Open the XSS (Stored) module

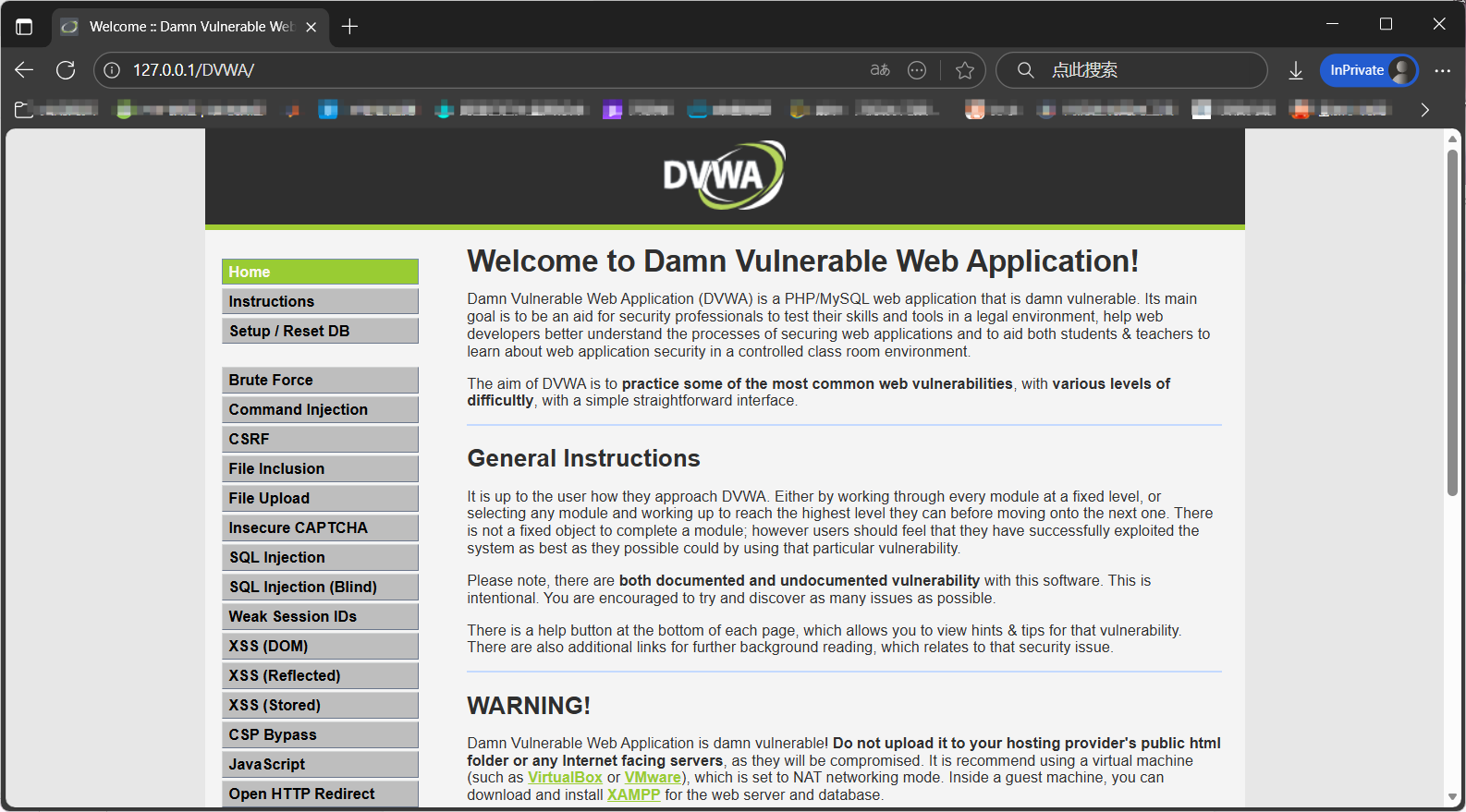coord(320,705)
